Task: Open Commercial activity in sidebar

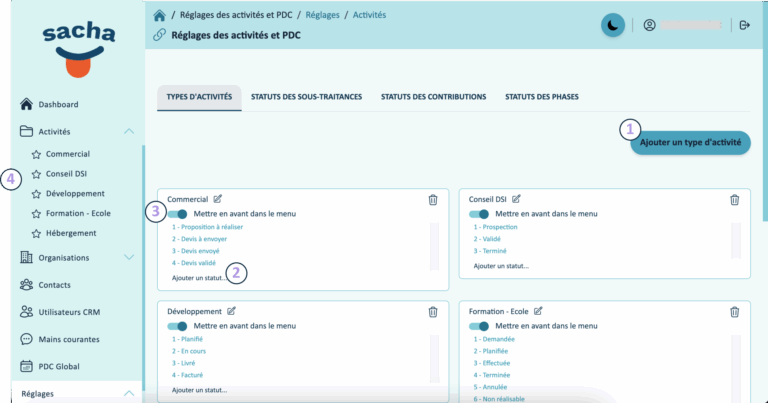Action: 68,154
